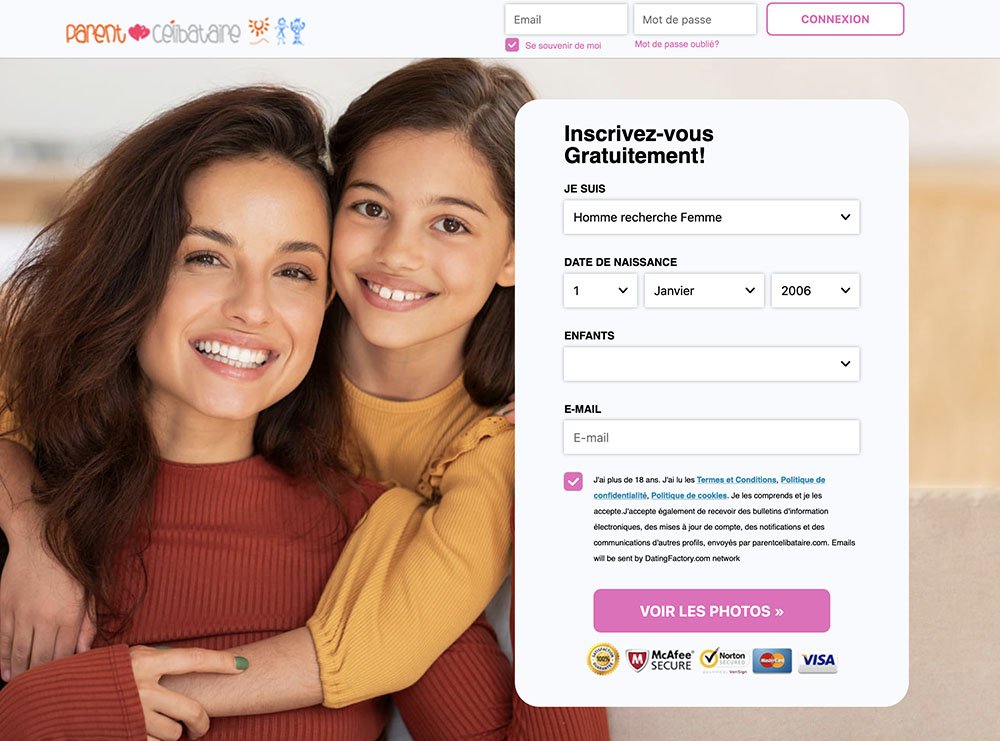Click the sun icon in header logo

(259, 31)
